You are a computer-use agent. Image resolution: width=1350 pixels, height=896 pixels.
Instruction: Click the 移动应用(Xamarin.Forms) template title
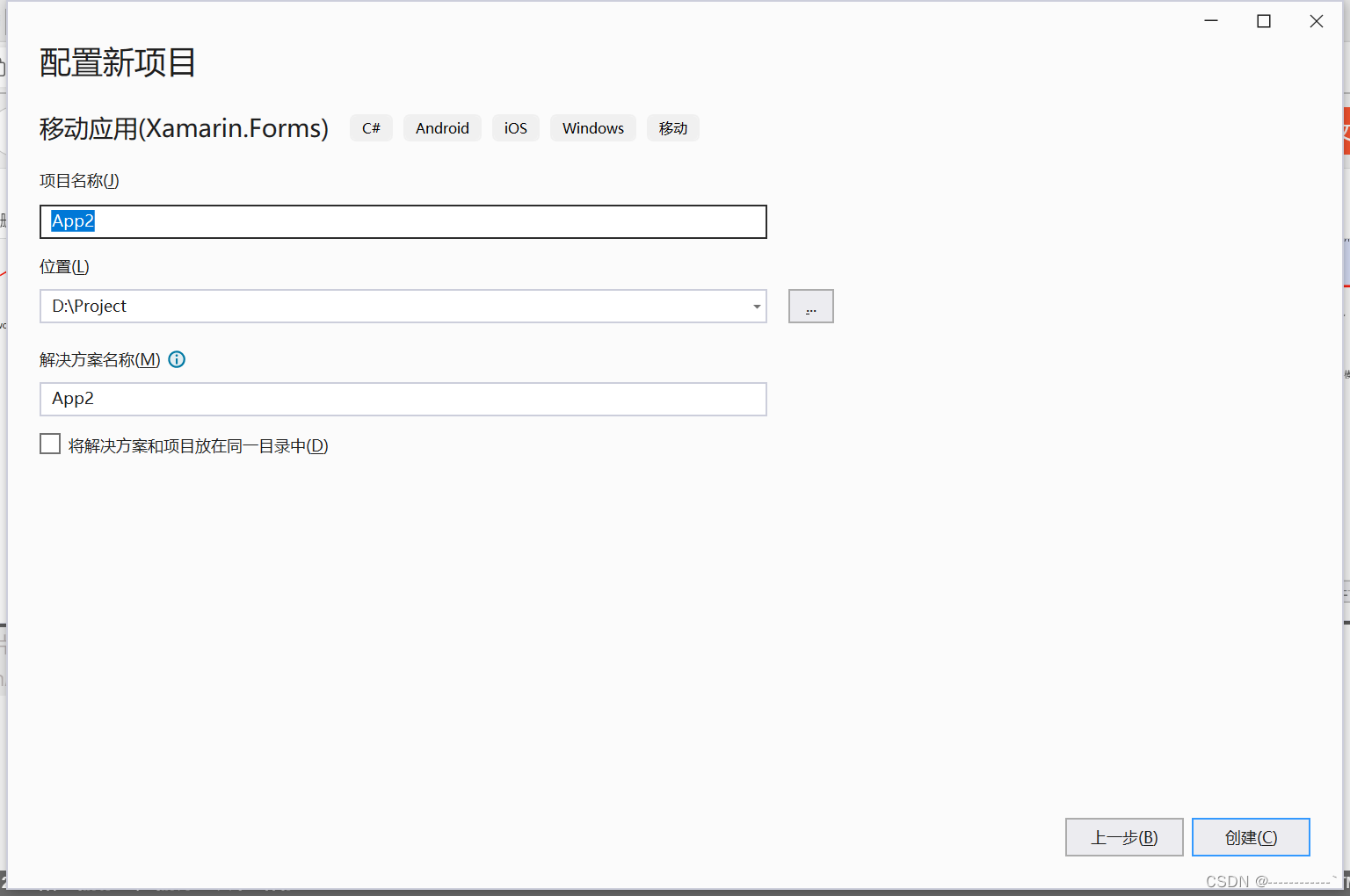click(184, 128)
